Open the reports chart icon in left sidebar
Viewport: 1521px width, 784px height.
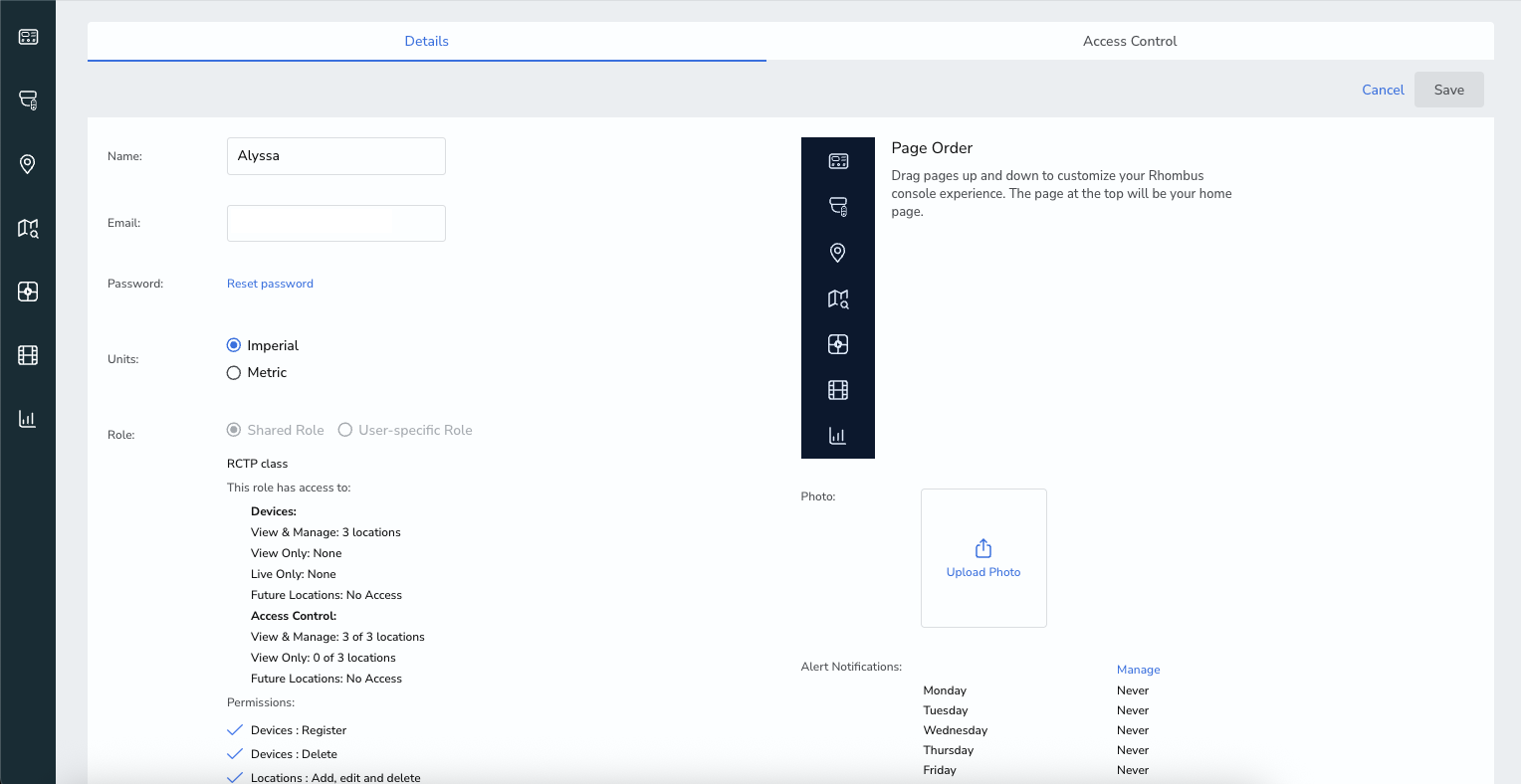pos(28,419)
